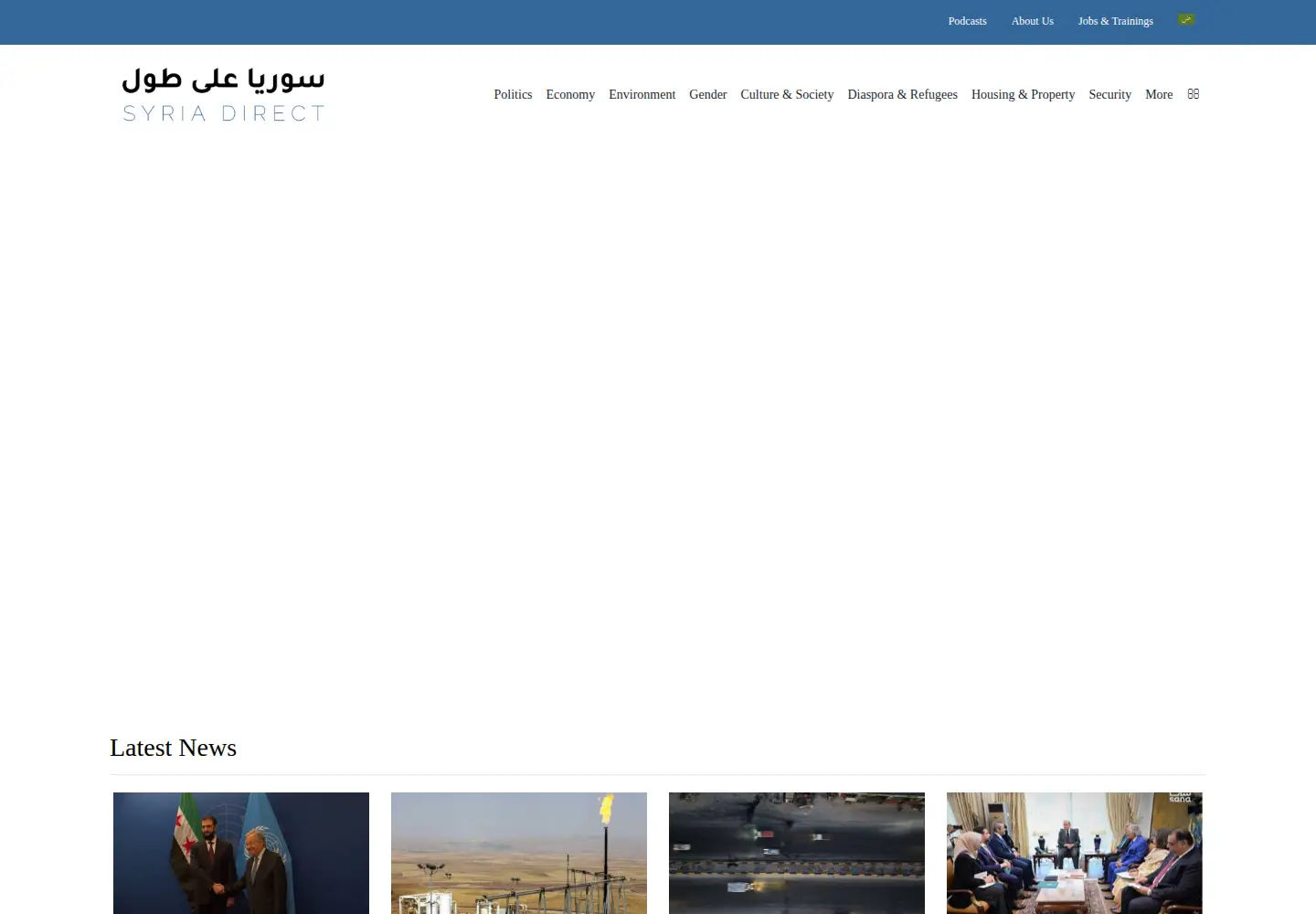Go to the Gender section
This screenshot has height=914, width=1316.
coord(707,94)
